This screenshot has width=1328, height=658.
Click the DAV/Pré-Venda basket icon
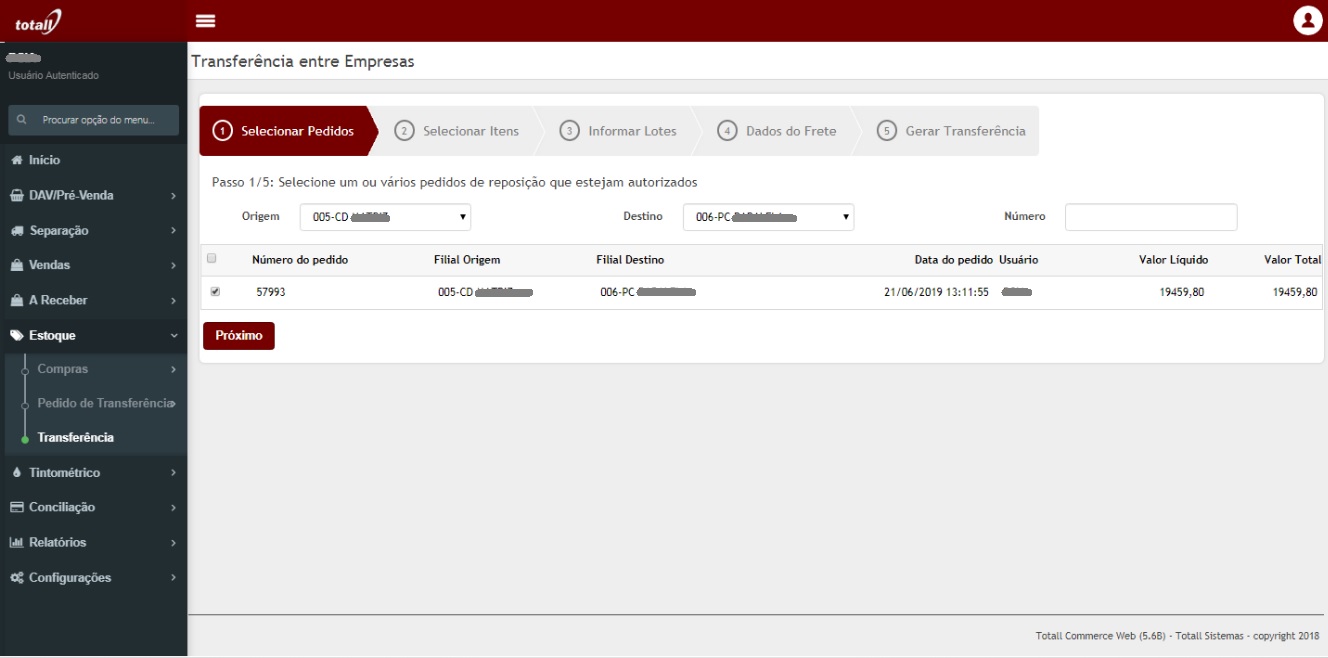[17, 195]
